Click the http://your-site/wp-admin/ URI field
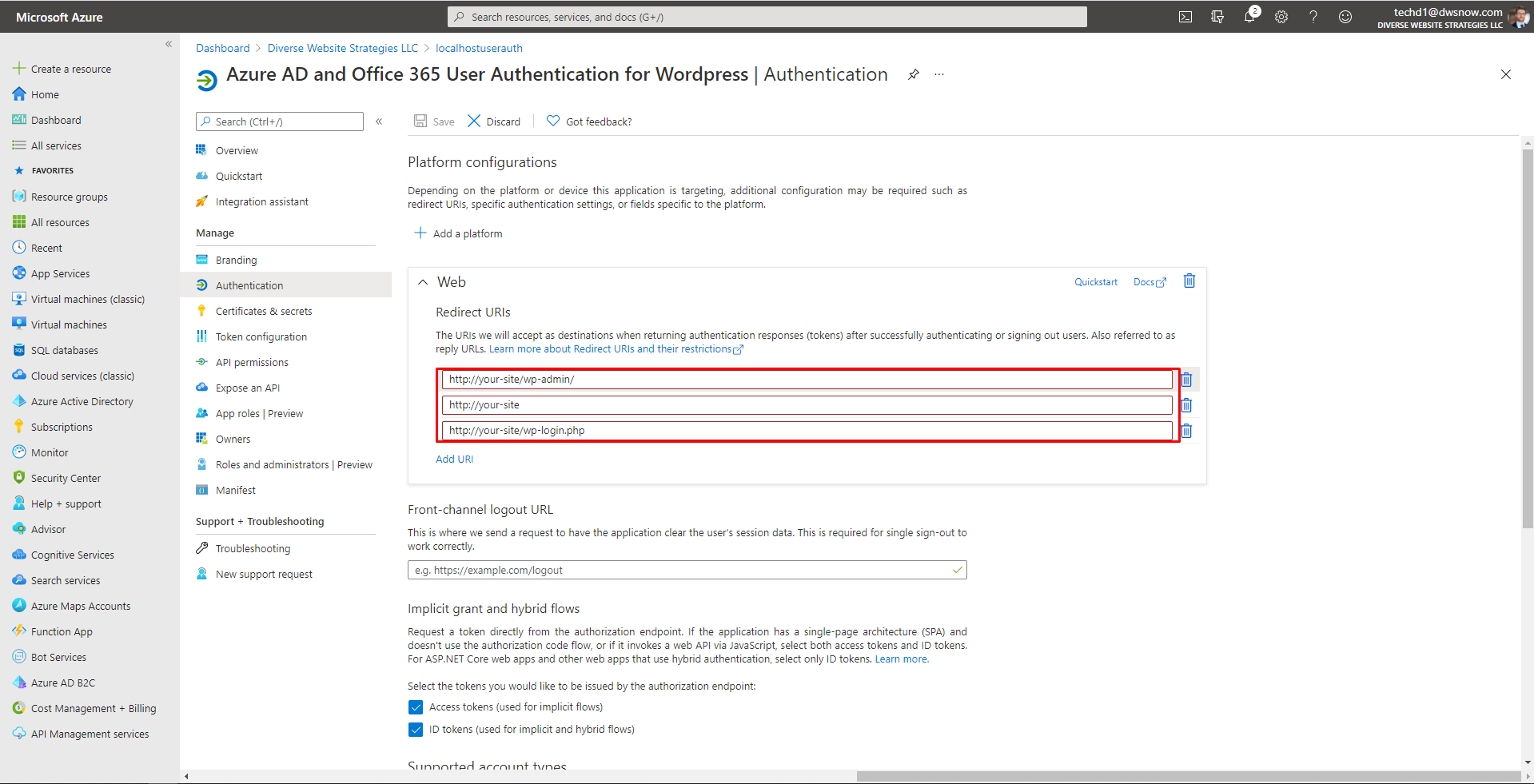 point(807,380)
